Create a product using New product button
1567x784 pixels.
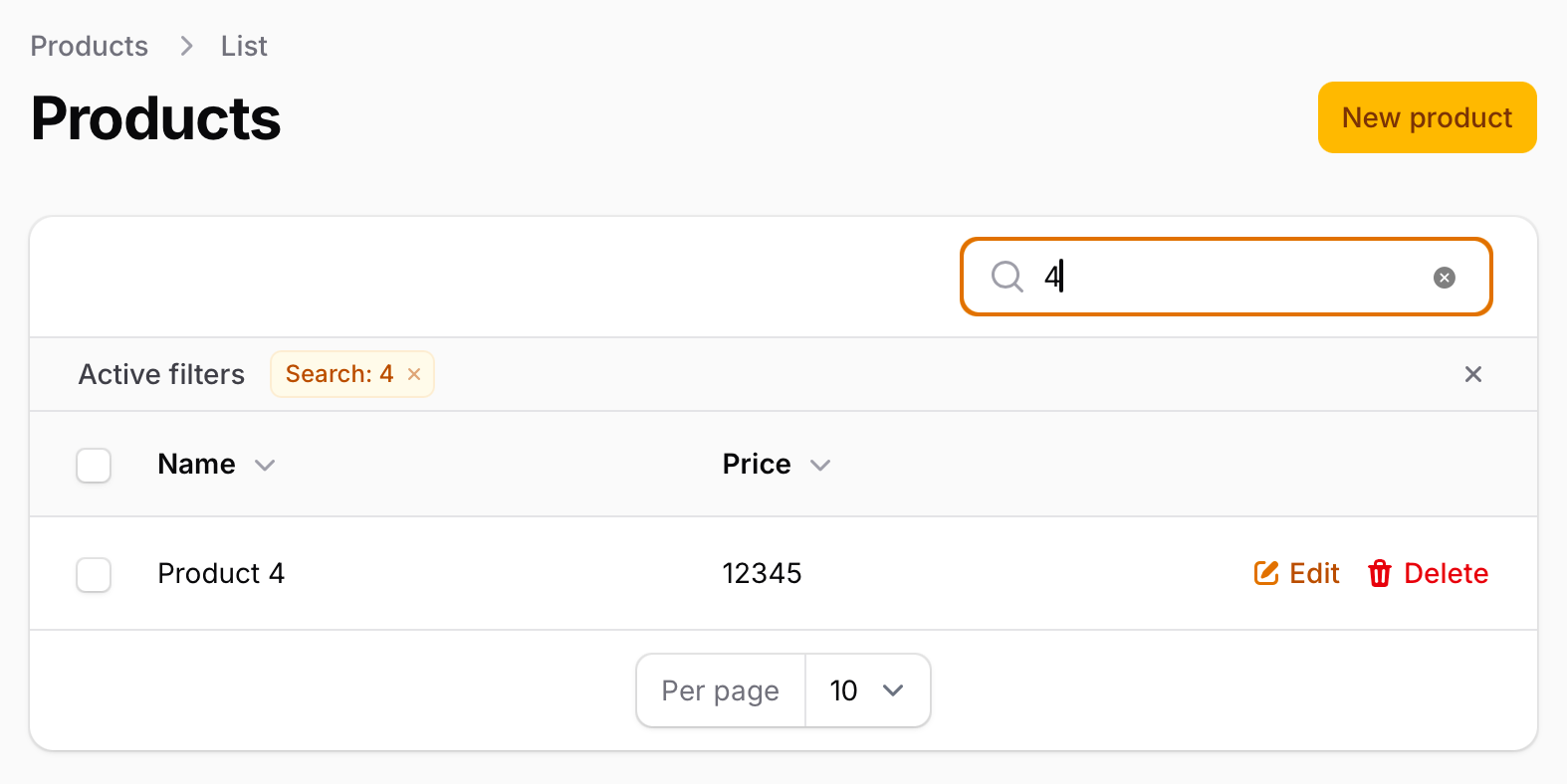(x=1427, y=117)
